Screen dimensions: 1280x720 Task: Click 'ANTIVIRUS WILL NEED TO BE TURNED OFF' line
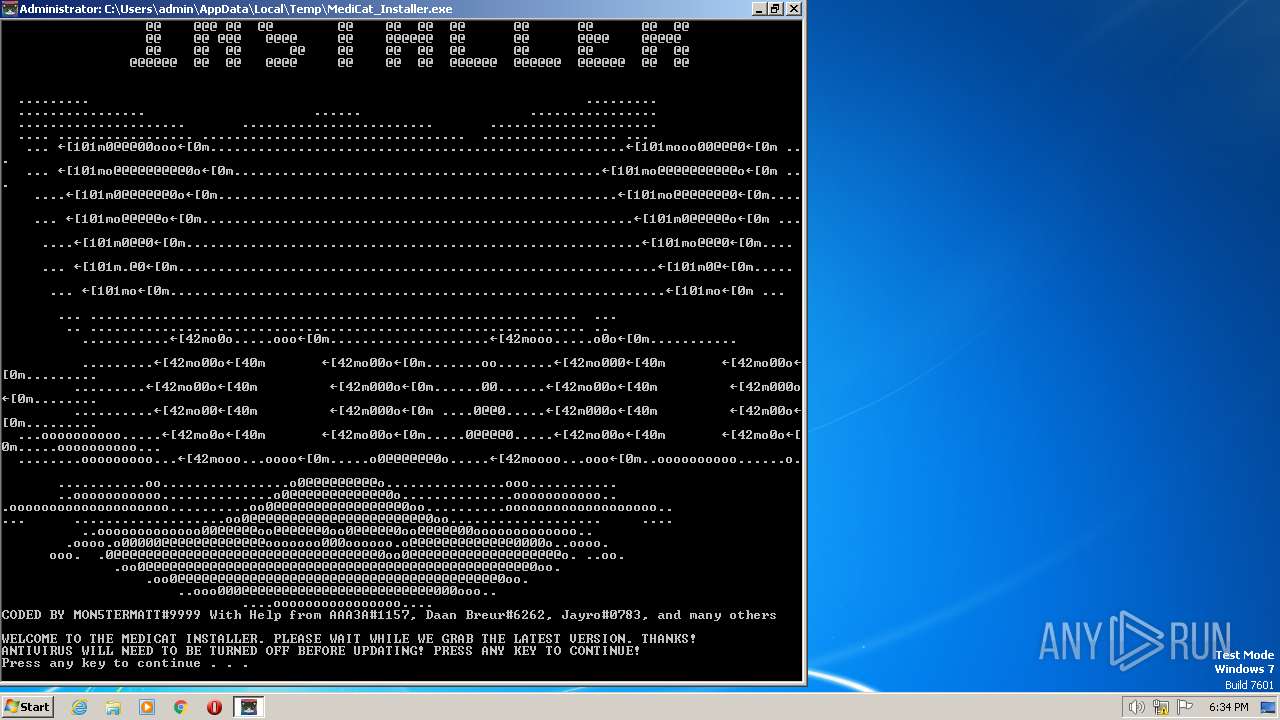pyautogui.click(x=321, y=651)
